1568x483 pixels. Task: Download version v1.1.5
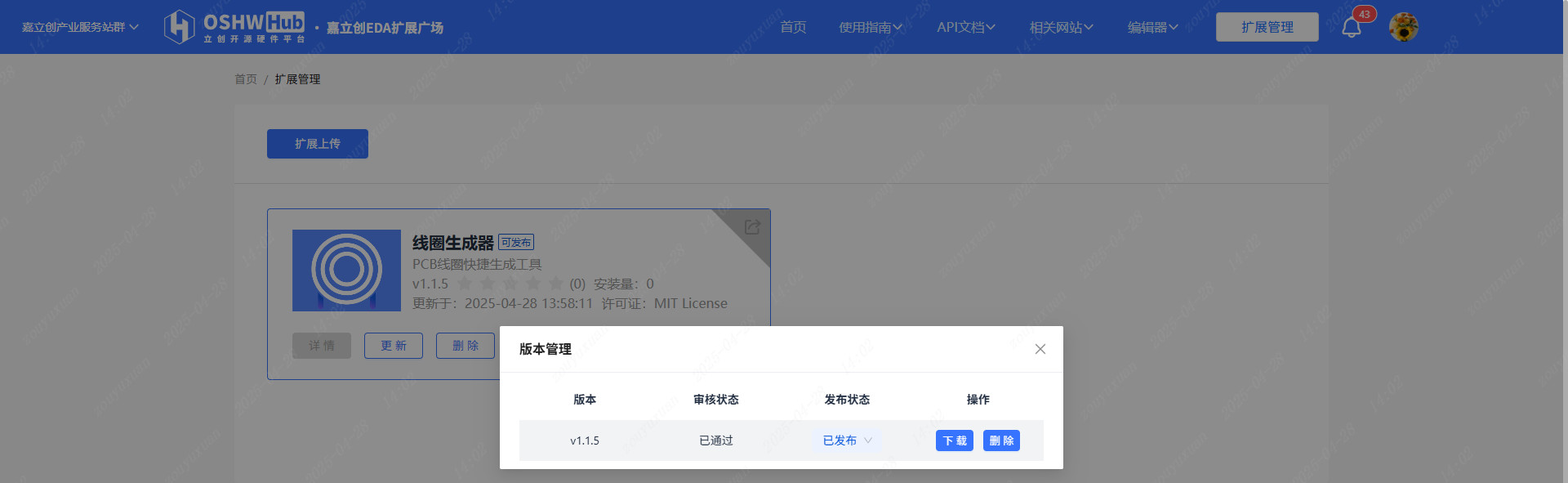(x=954, y=441)
